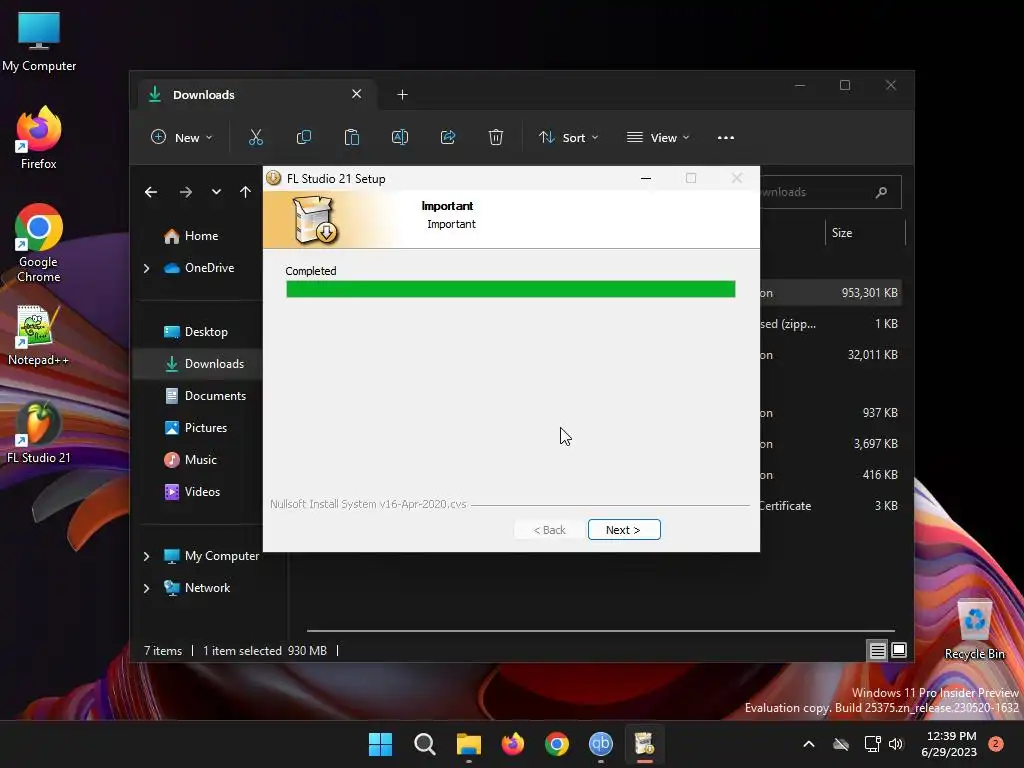Screen dimensions: 1024x768
Task: Select the file row sized 32,011 KB
Action: tap(831, 355)
